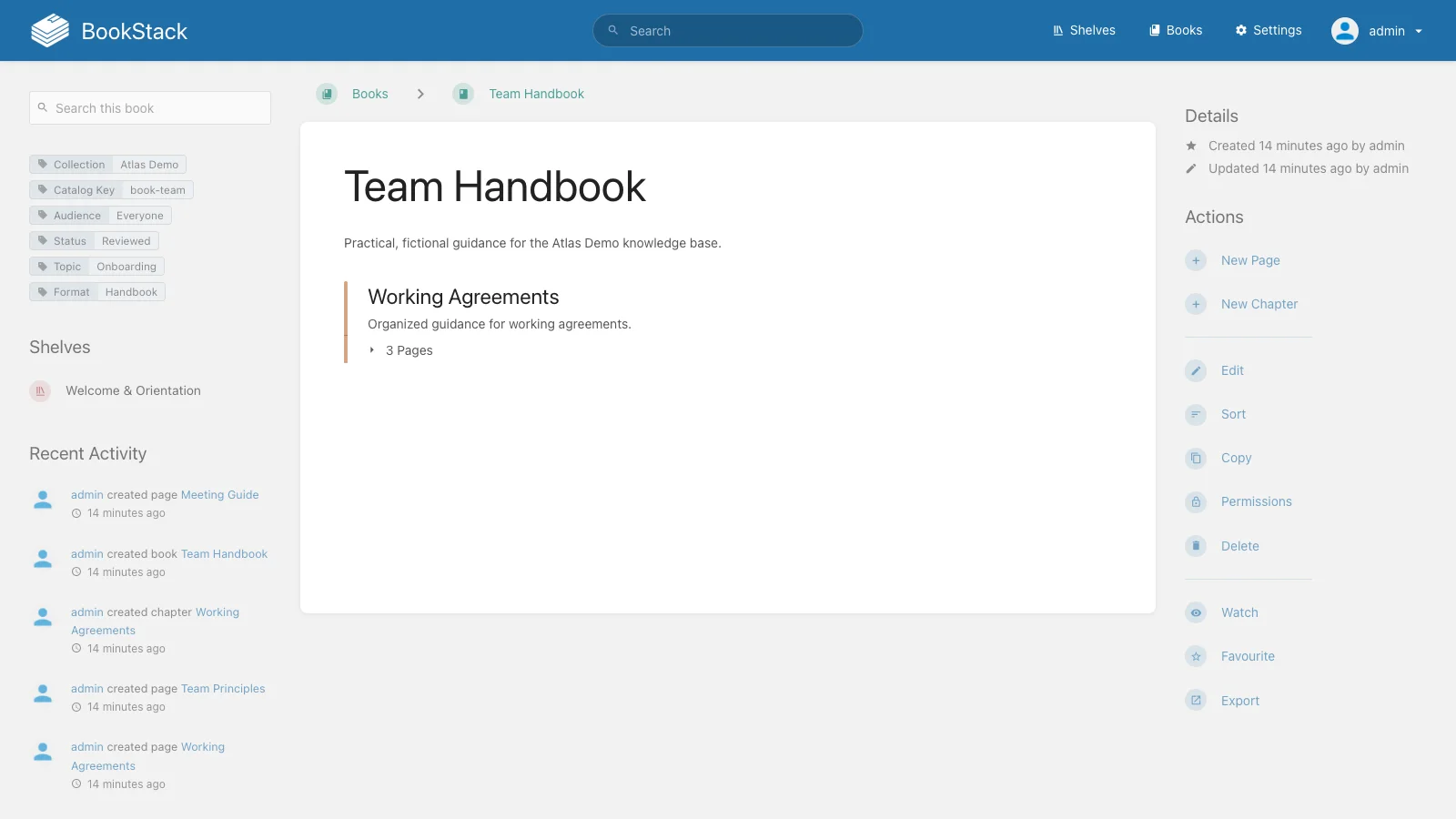Screen dimensions: 1456x819
Task: Click the Edit pencil icon
Action: coord(1196,370)
